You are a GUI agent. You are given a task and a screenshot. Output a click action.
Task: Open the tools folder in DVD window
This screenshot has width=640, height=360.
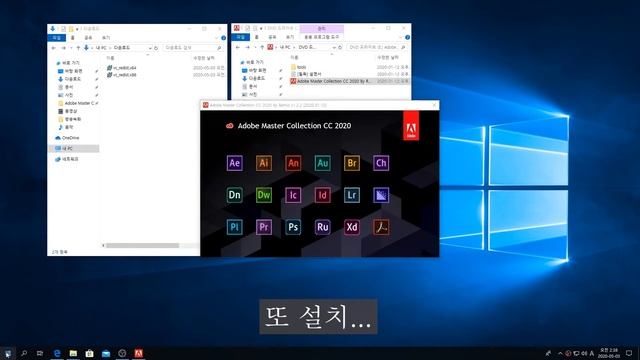click(x=298, y=67)
